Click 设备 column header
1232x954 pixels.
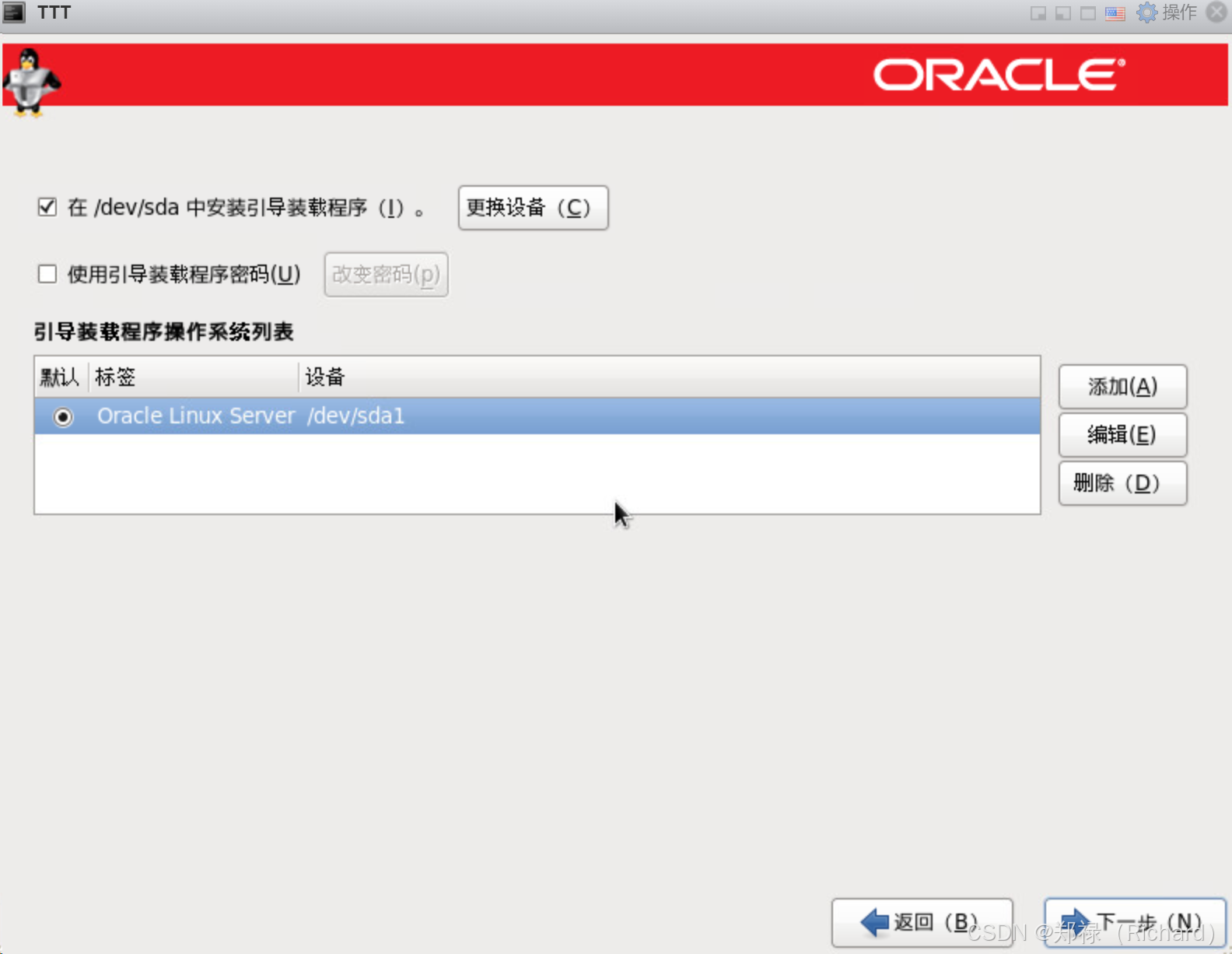point(670,377)
